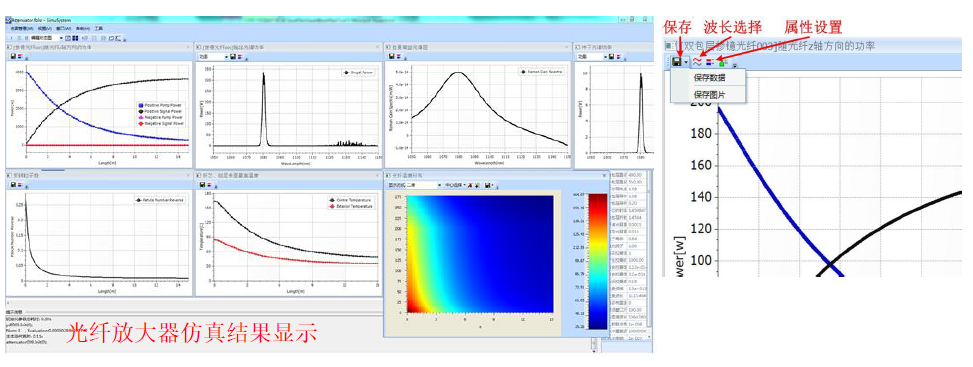Open the display mode combo box in heatmap window

(415, 185)
